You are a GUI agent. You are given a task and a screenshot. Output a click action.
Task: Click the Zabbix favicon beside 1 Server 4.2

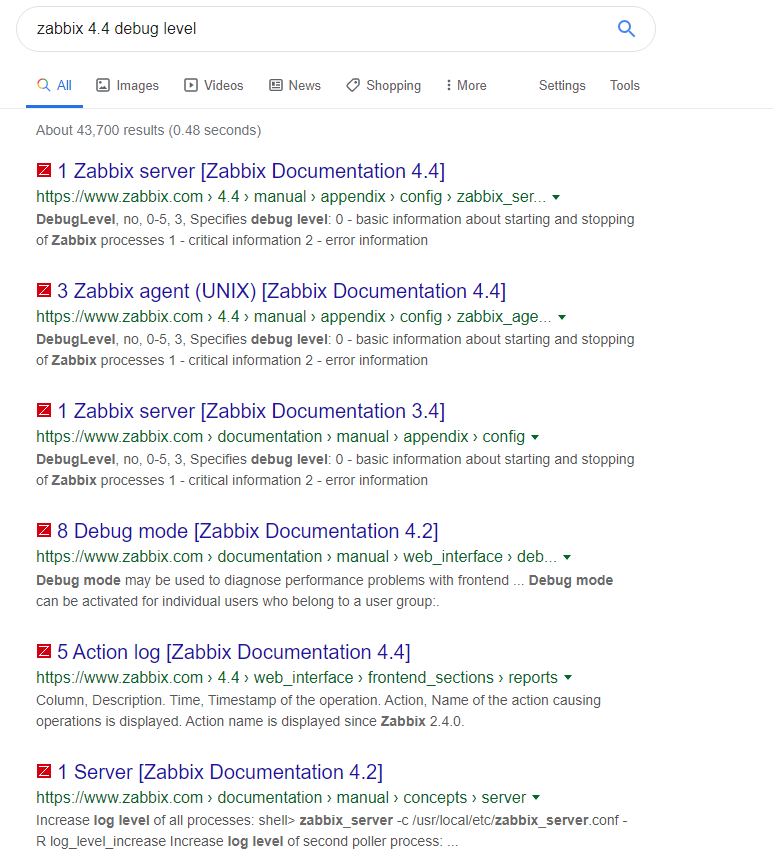click(x=44, y=771)
